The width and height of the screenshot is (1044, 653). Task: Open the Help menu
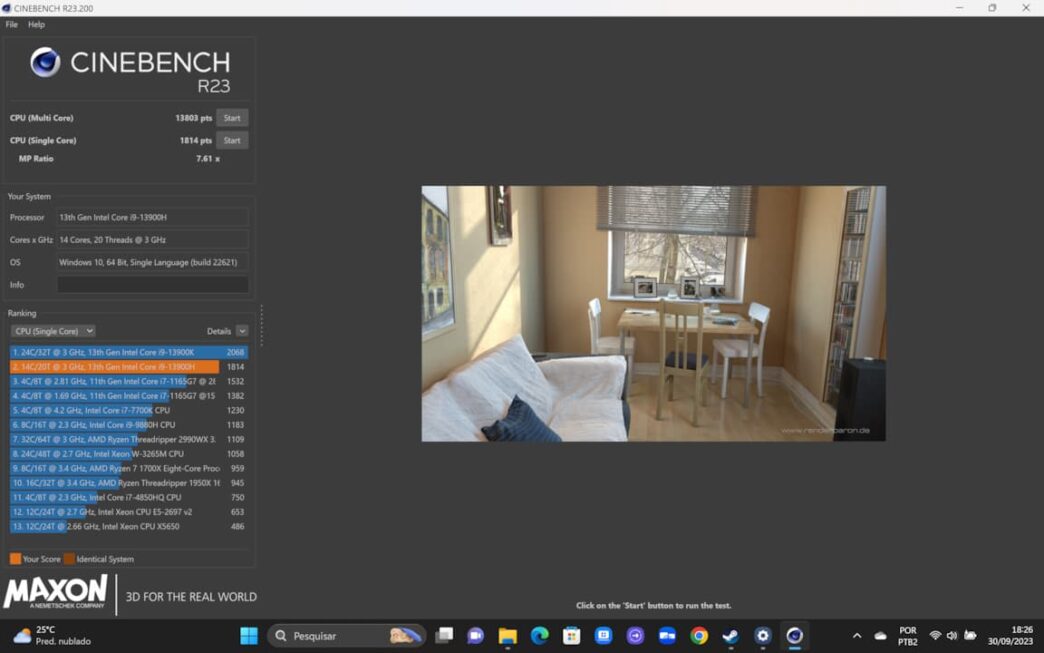36,25
